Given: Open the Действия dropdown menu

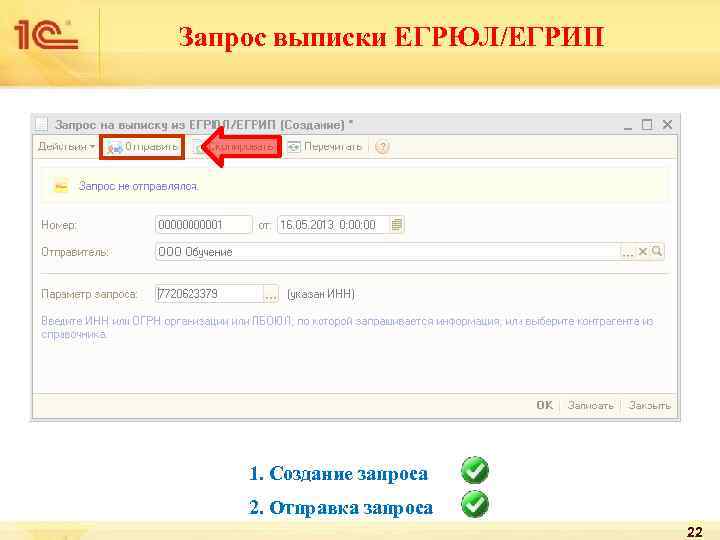Looking at the screenshot, I should click(67, 146).
